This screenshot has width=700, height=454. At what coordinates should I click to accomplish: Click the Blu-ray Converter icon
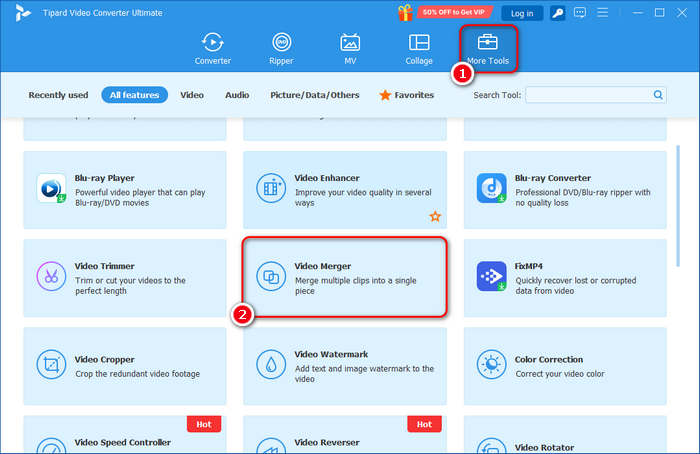pos(491,188)
